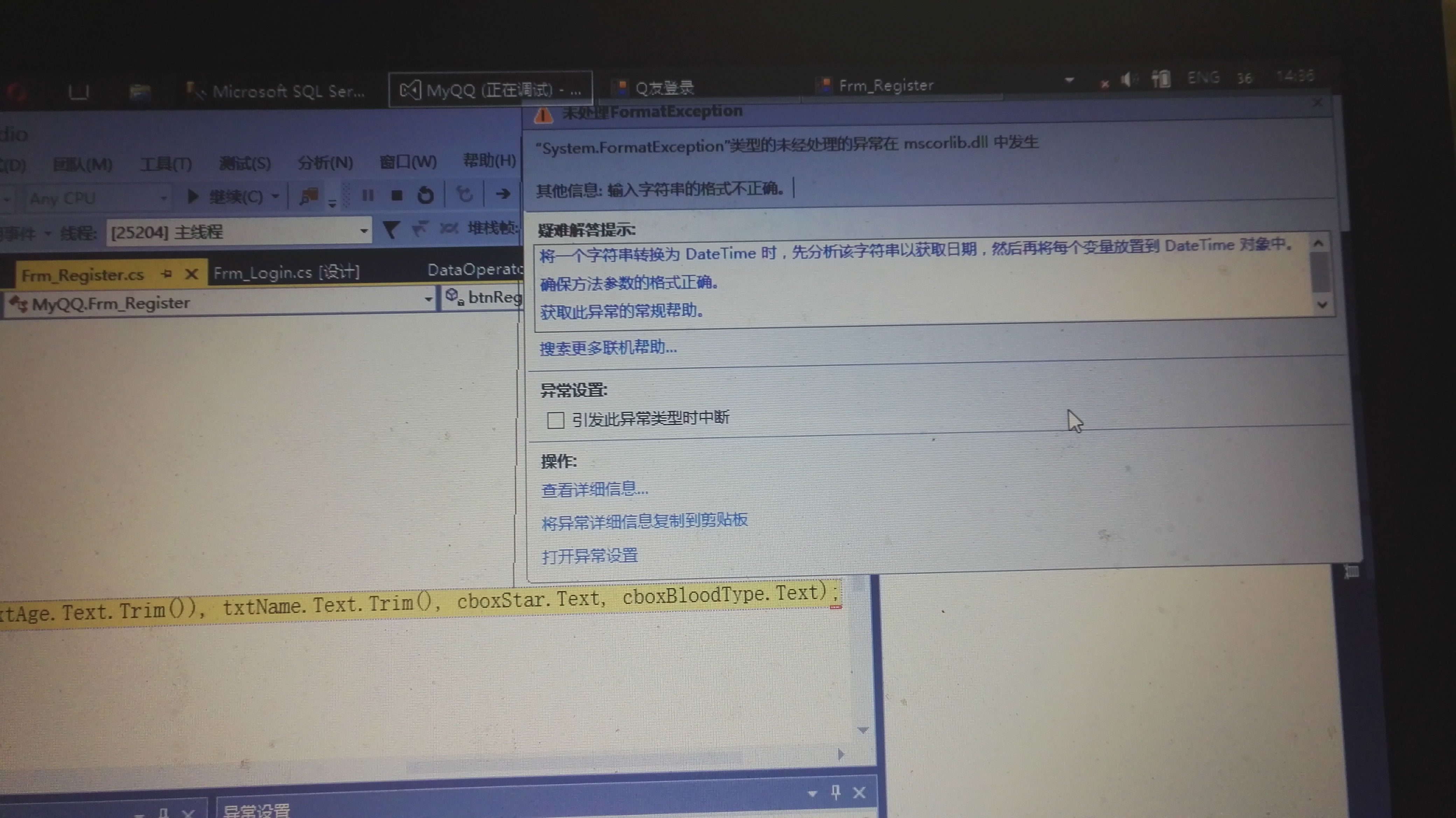This screenshot has width=1456, height=818.
Task: Open the 团队(M) menu
Action: tap(83, 165)
